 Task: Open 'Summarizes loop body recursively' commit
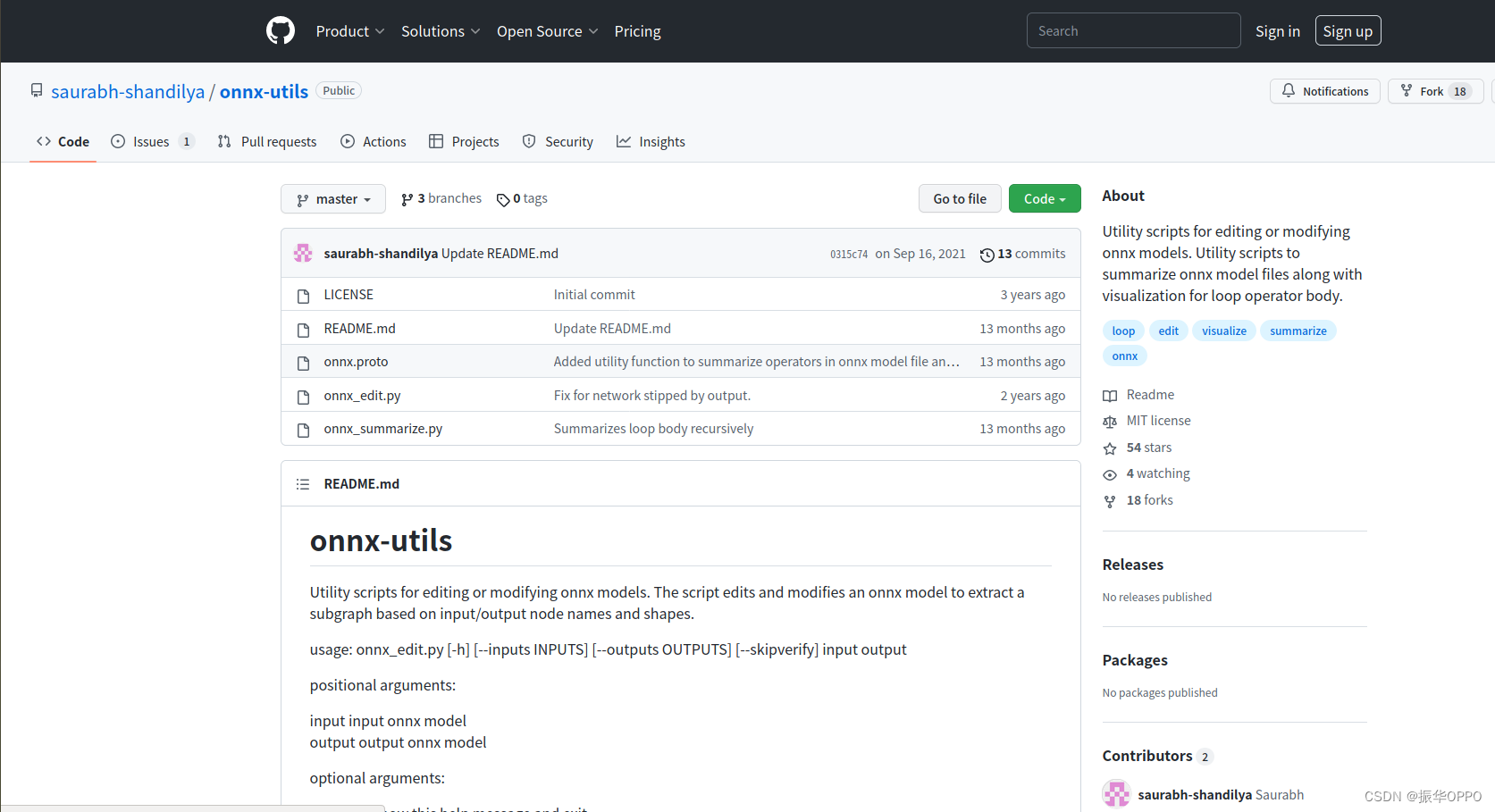click(x=653, y=429)
